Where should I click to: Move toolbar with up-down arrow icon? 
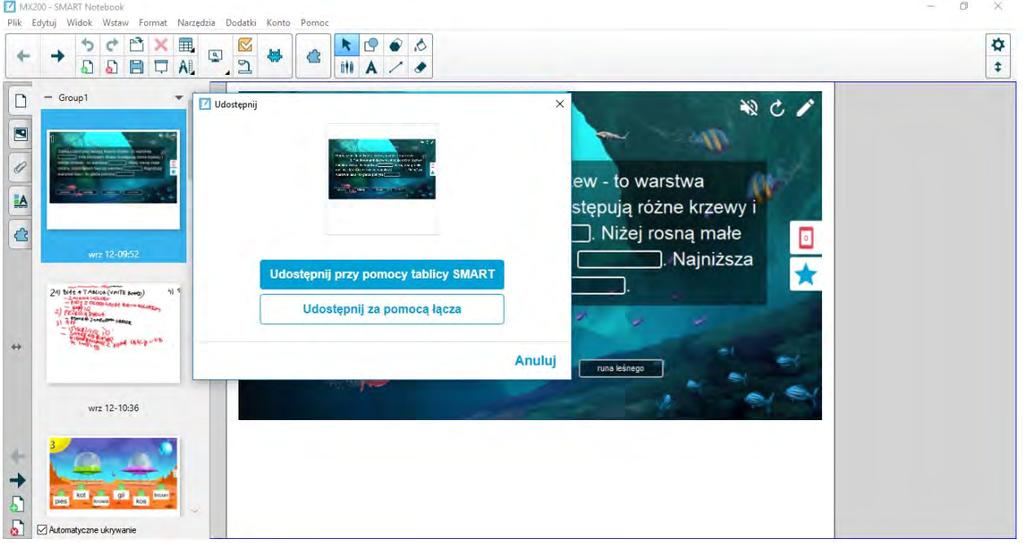tap(998, 67)
